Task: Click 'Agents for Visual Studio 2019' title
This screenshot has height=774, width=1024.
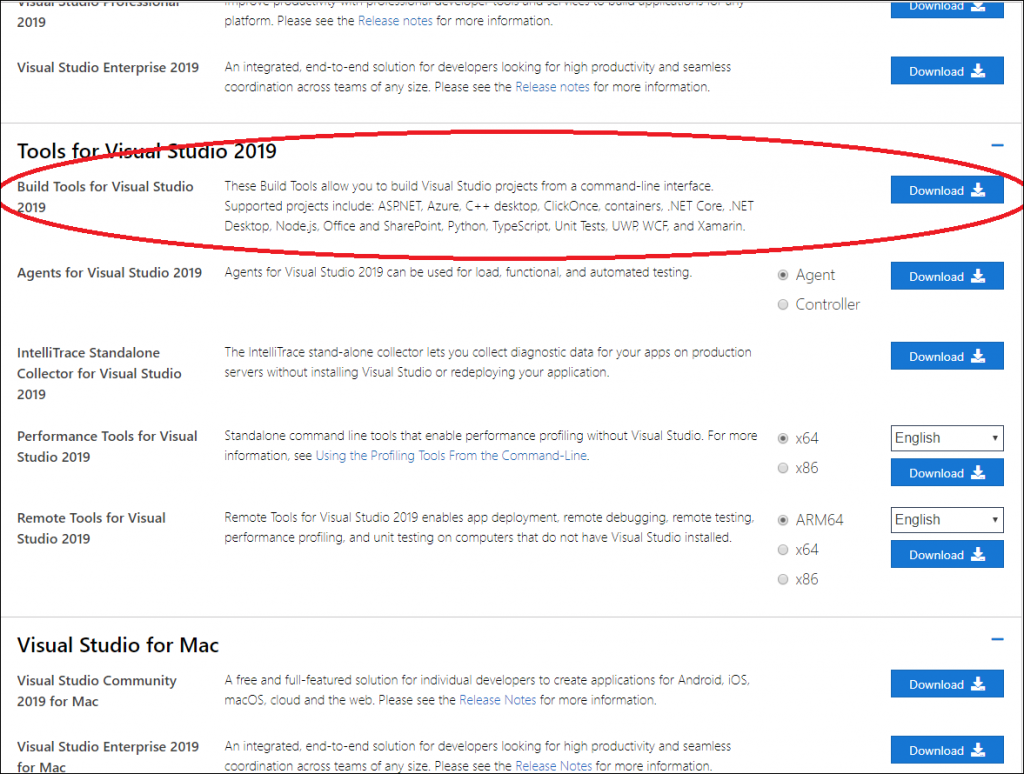Action: pyautogui.click(x=110, y=272)
